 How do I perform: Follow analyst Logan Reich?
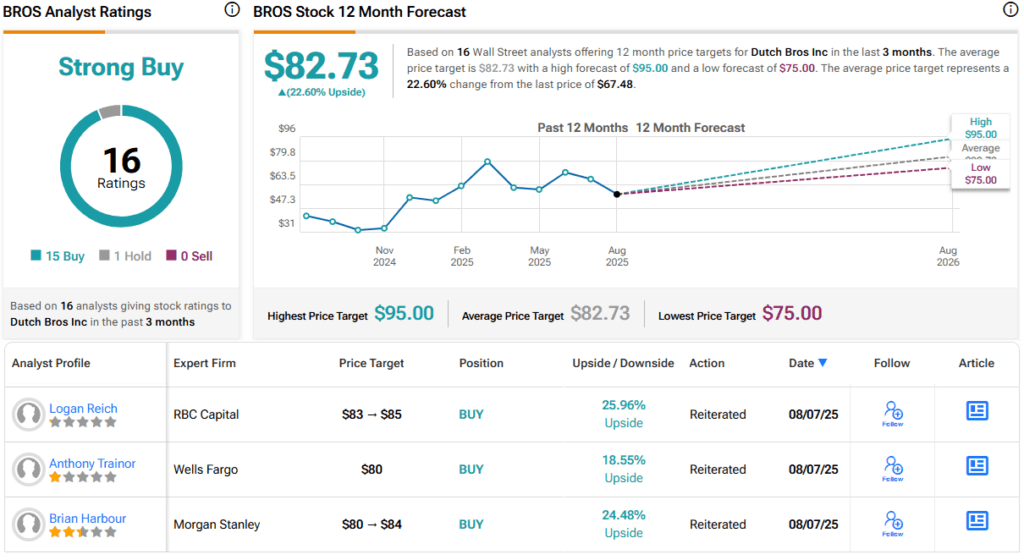coord(893,414)
